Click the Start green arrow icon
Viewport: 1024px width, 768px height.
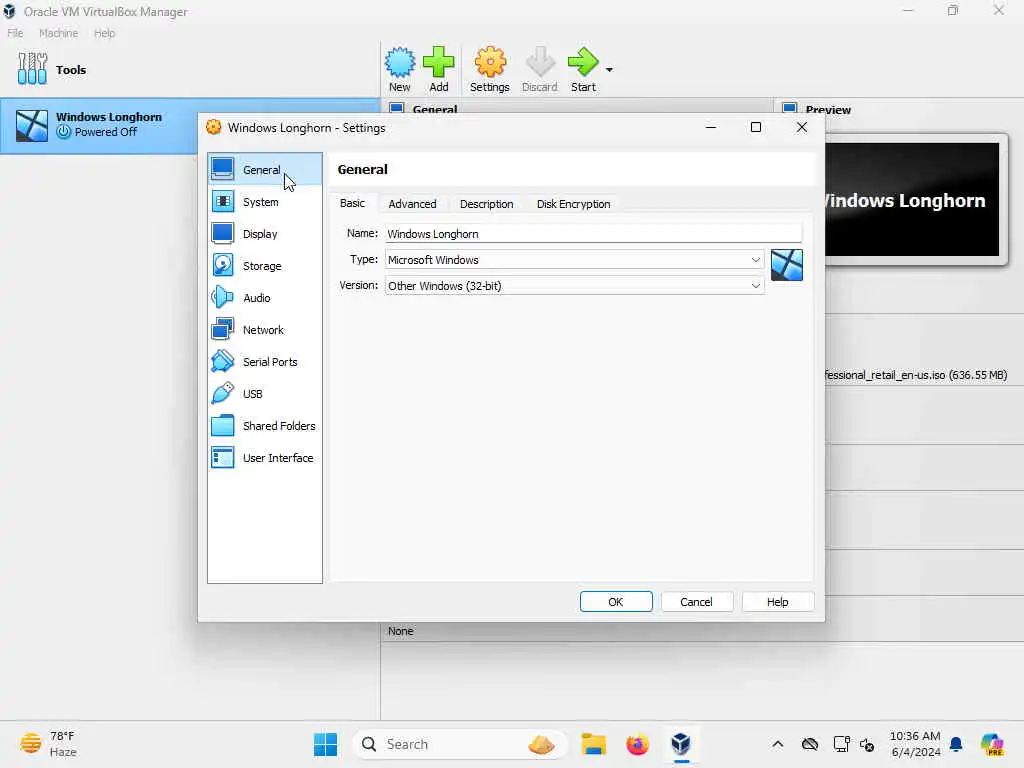click(583, 69)
